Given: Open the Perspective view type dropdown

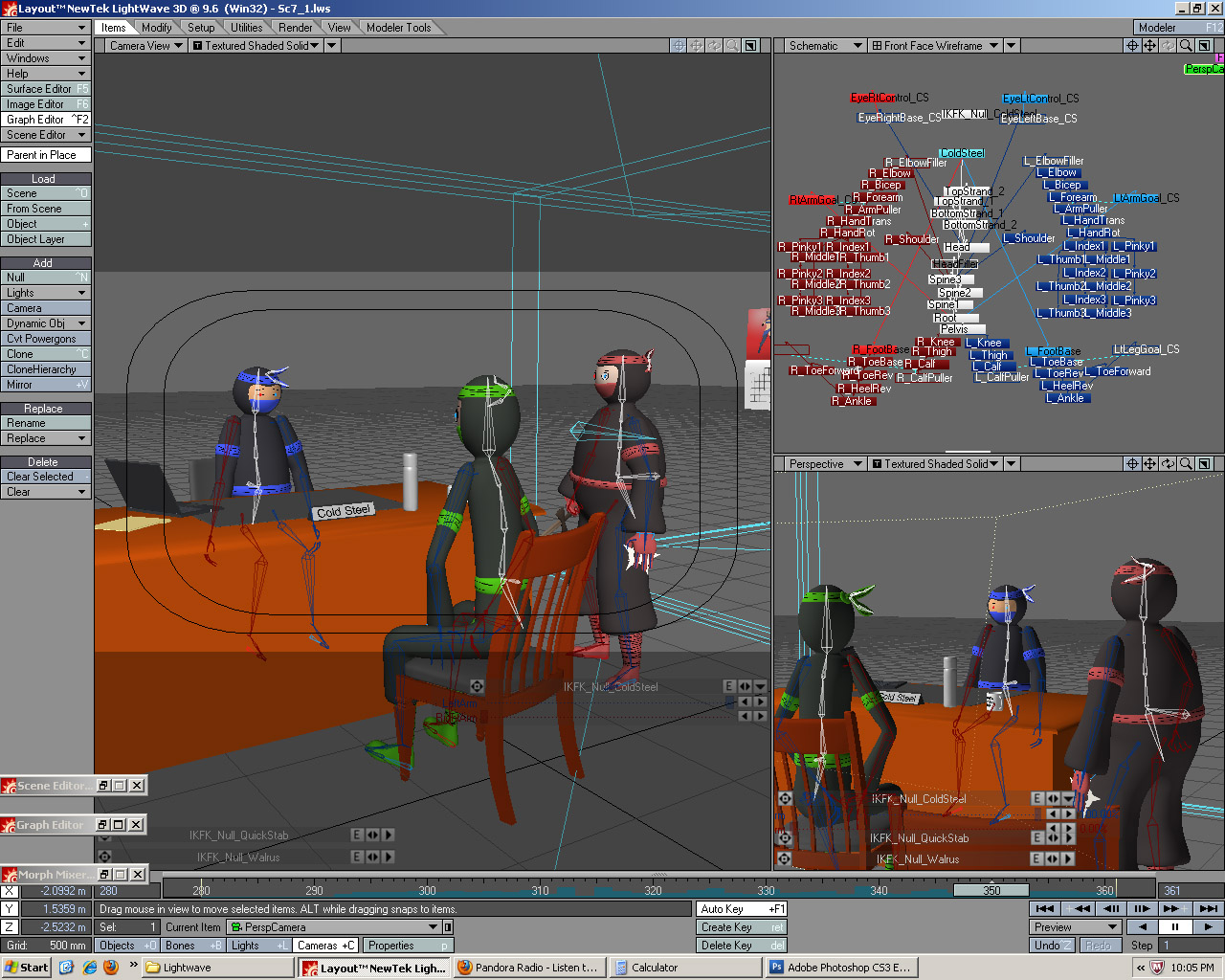Looking at the screenshot, I should click(x=825, y=463).
